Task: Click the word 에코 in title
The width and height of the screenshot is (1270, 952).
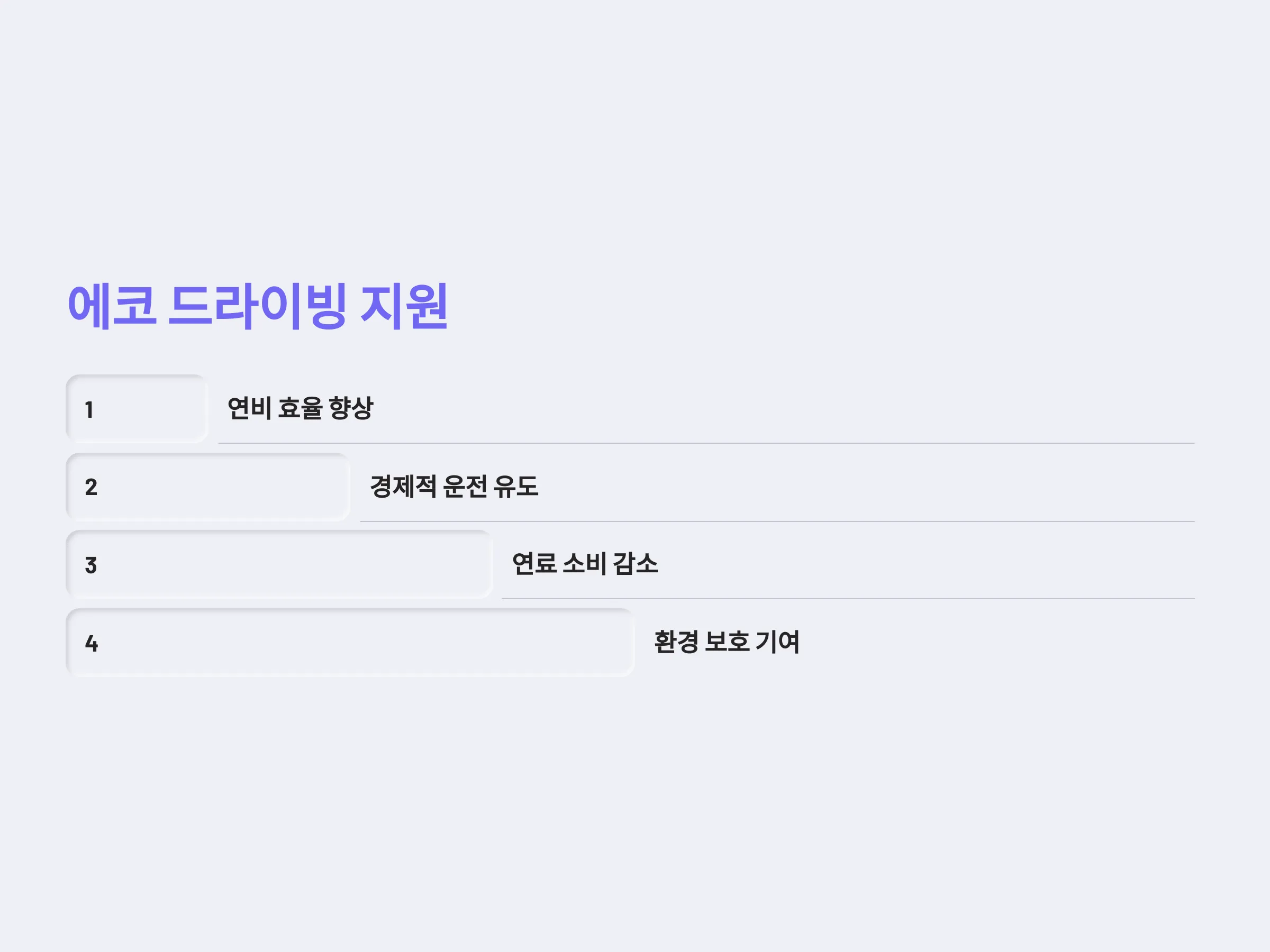Action: coord(112,306)
